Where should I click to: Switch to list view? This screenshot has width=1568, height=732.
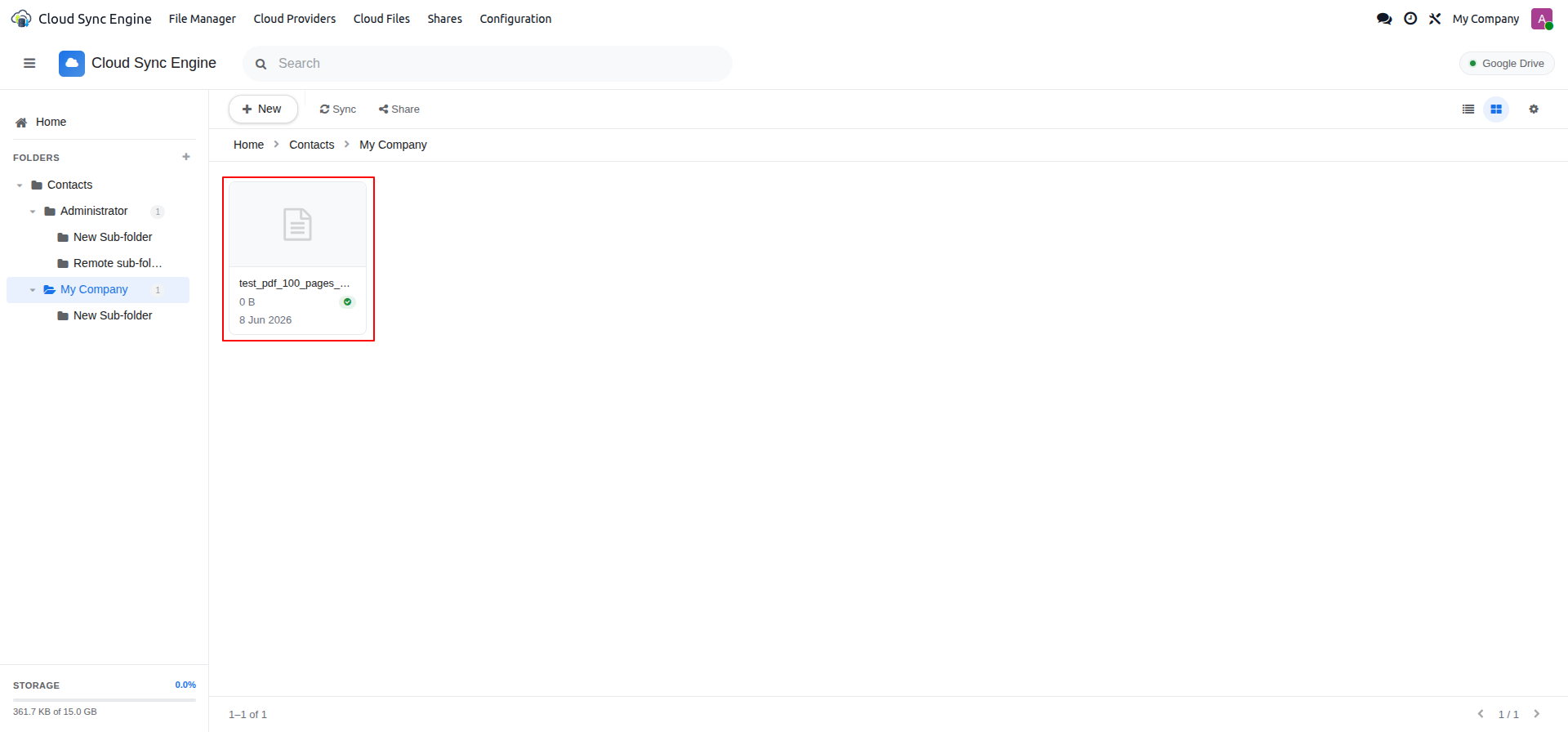click(x=1468, y=109)
